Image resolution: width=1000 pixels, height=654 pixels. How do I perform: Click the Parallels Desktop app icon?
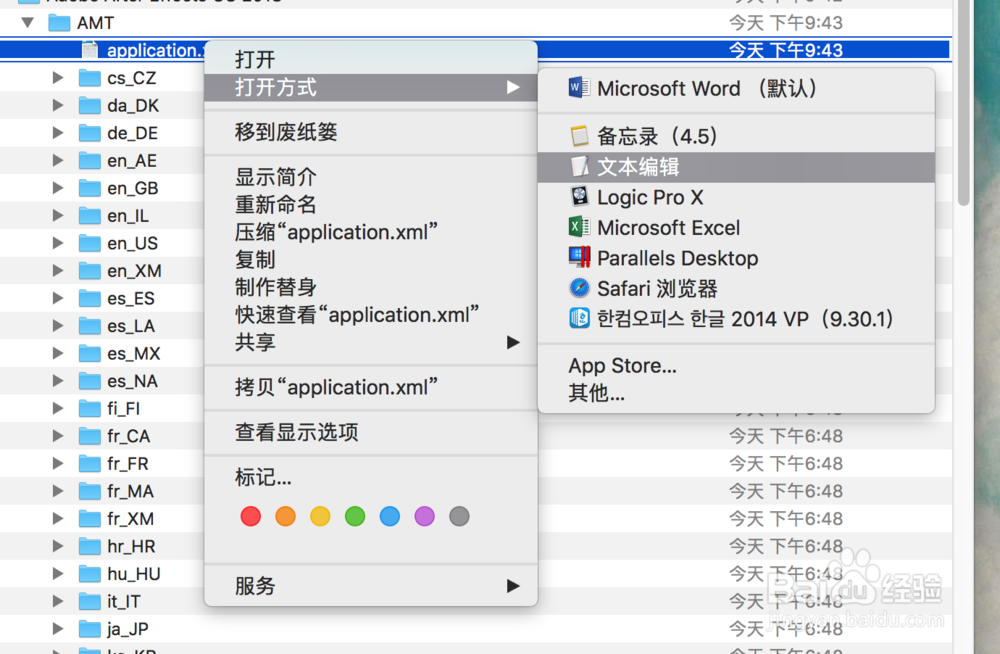point(579,257)
